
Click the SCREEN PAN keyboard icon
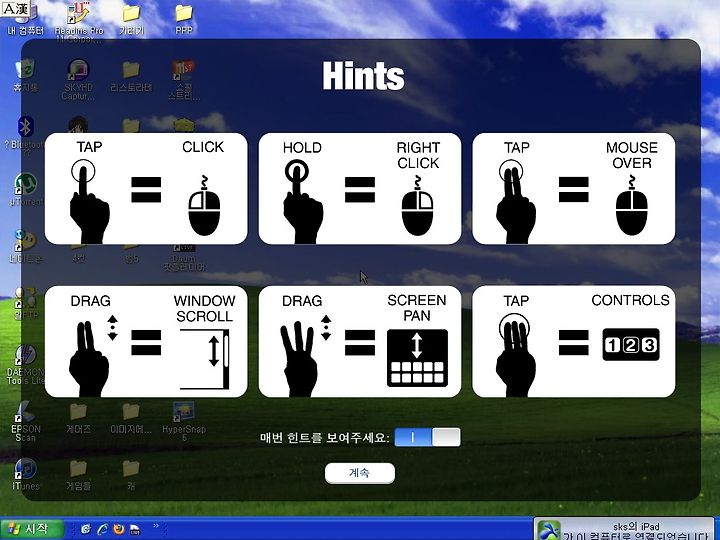417,358
